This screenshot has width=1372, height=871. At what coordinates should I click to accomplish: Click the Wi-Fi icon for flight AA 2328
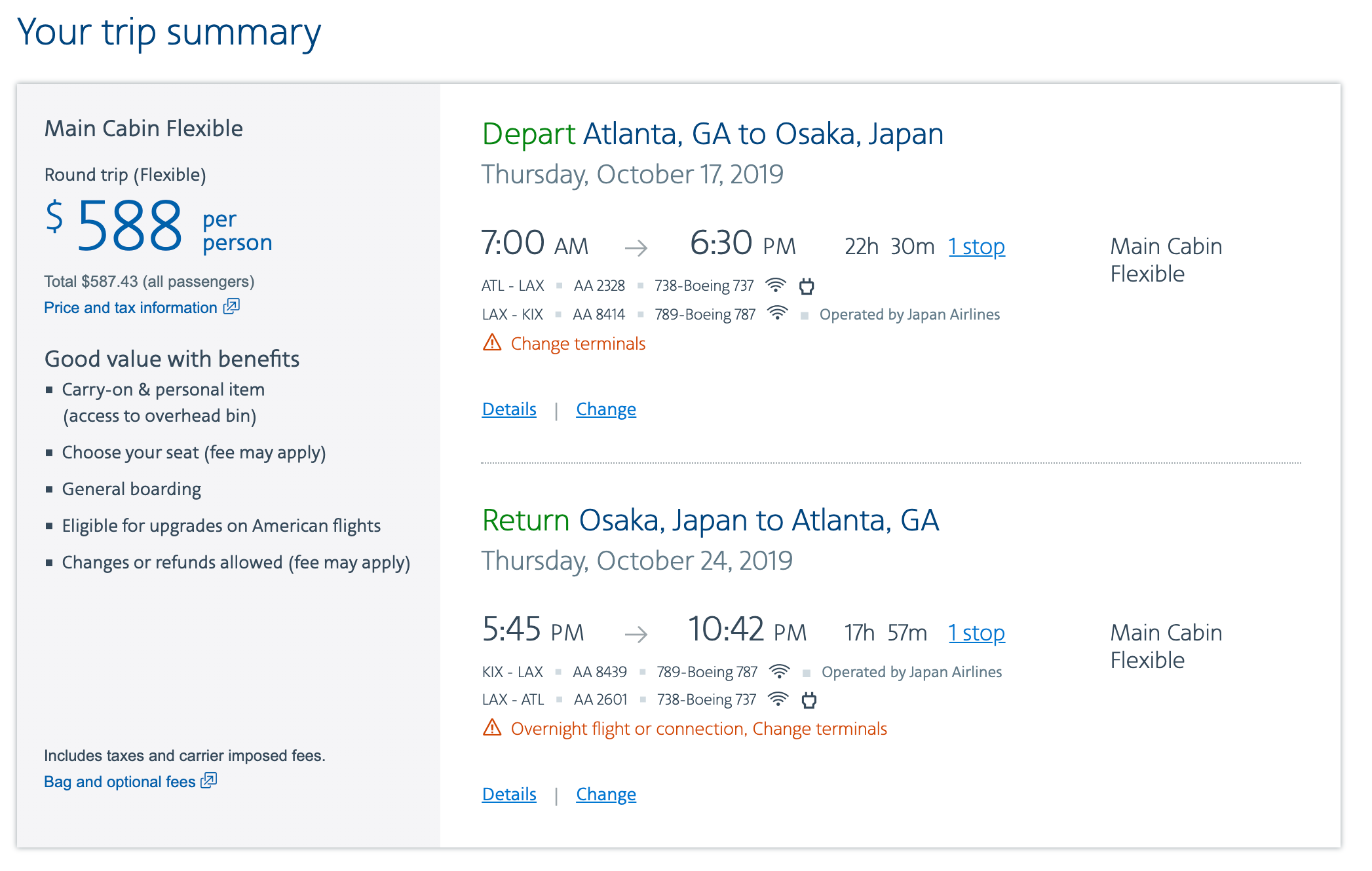[x=776, y=286]
